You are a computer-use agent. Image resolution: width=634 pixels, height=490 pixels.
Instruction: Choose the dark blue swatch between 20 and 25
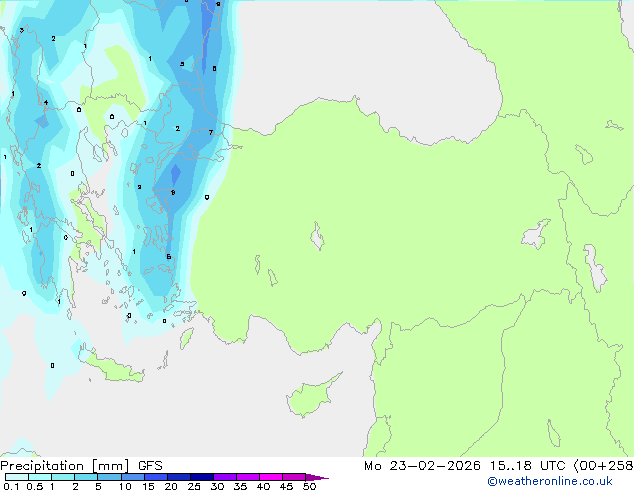point(178,477)
